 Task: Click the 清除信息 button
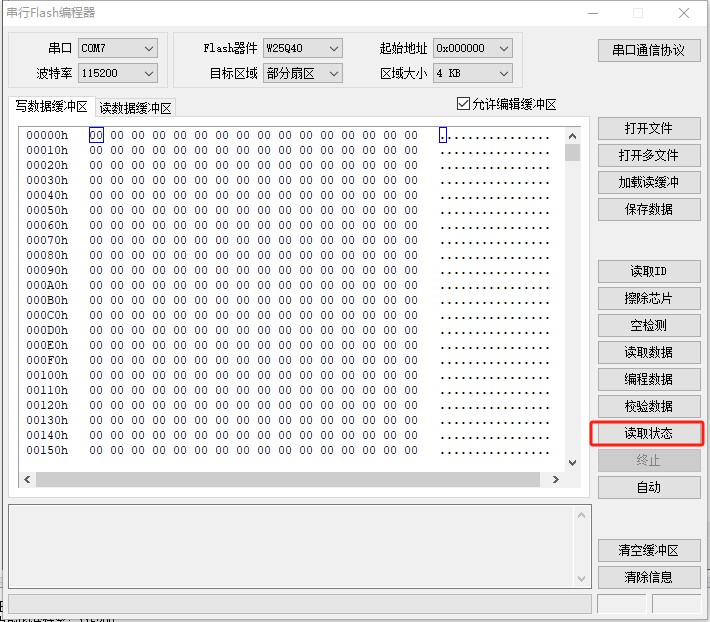click(x=648, y=577)
